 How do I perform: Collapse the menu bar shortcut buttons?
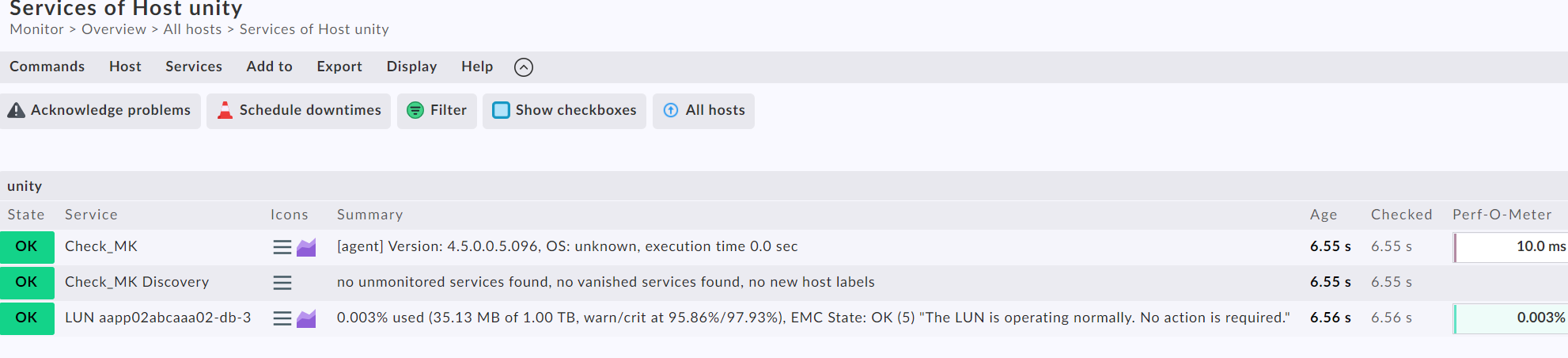(x=524, y=67)
